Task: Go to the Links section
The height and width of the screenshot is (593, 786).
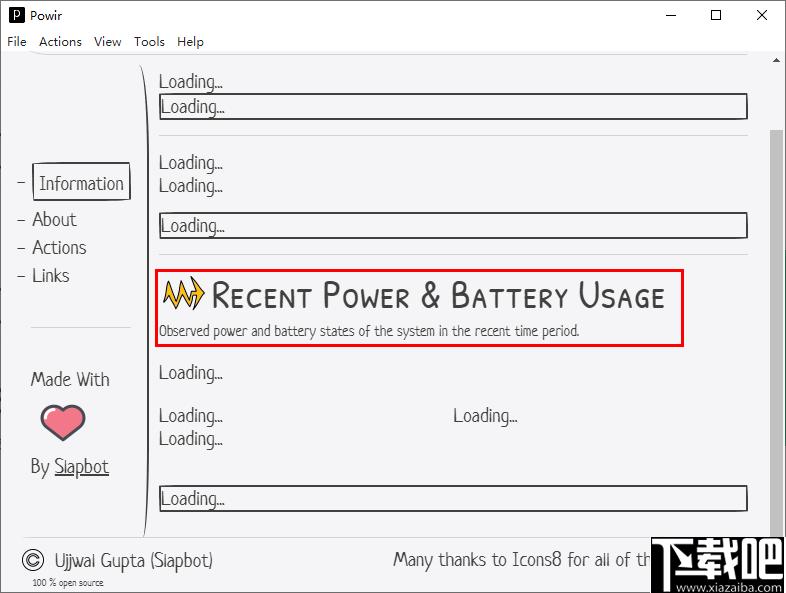Action: pyautogui.click(x=51, y=276)
